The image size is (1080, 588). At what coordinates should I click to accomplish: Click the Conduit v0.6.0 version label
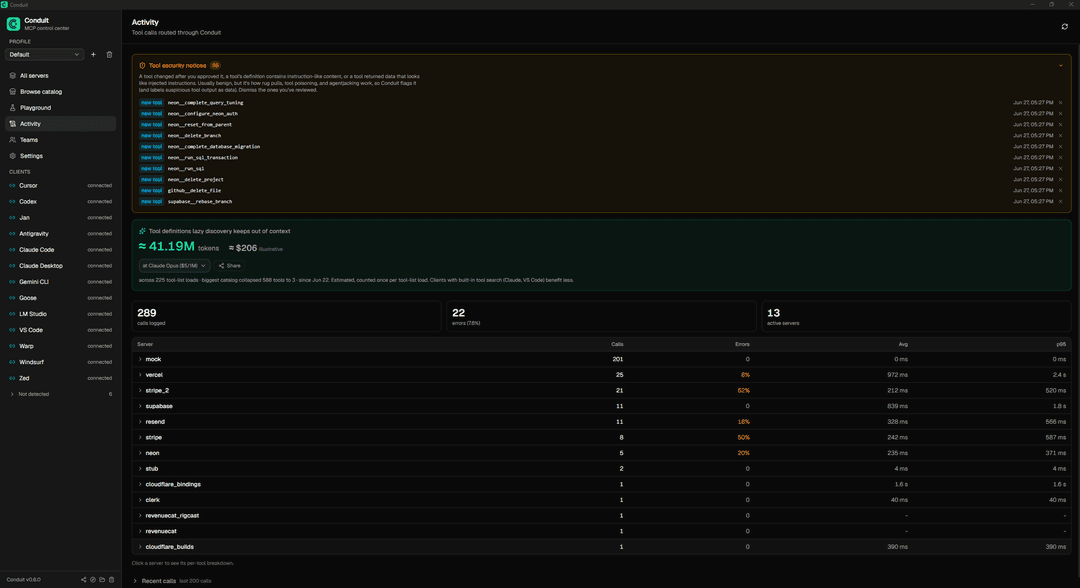click(23, 580)
